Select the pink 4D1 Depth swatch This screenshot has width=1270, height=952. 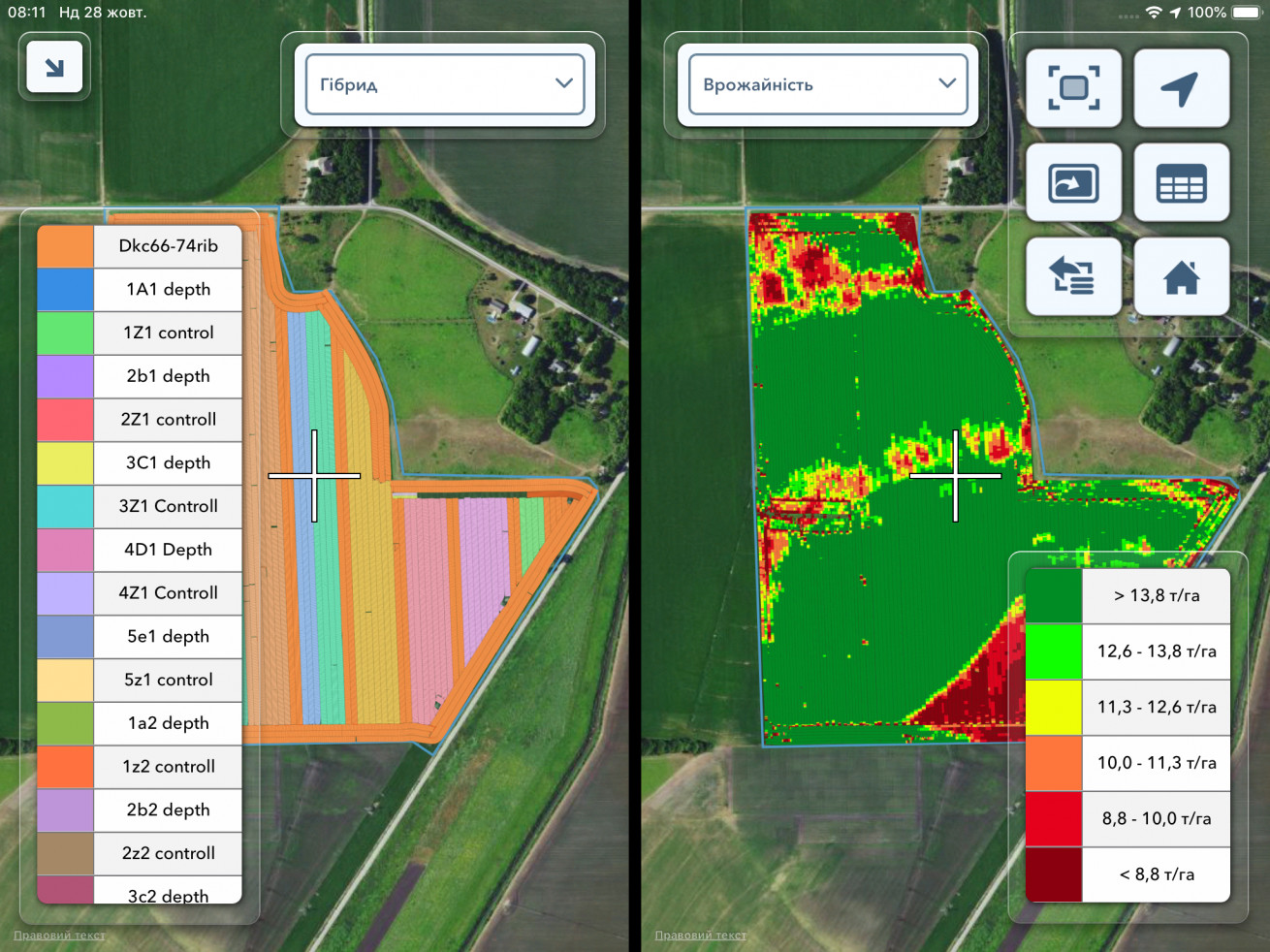(65, 550)
